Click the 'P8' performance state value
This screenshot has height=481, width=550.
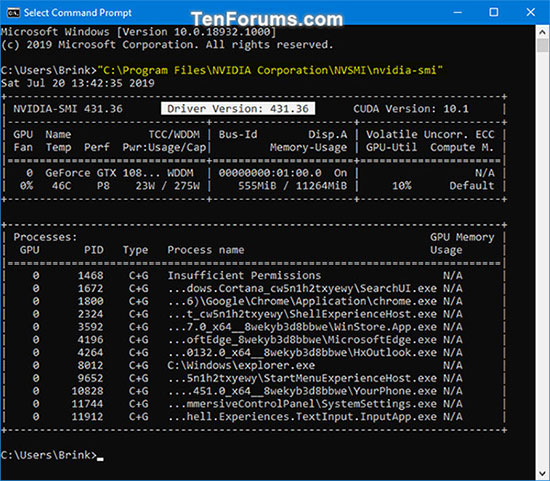click(103, 186)
